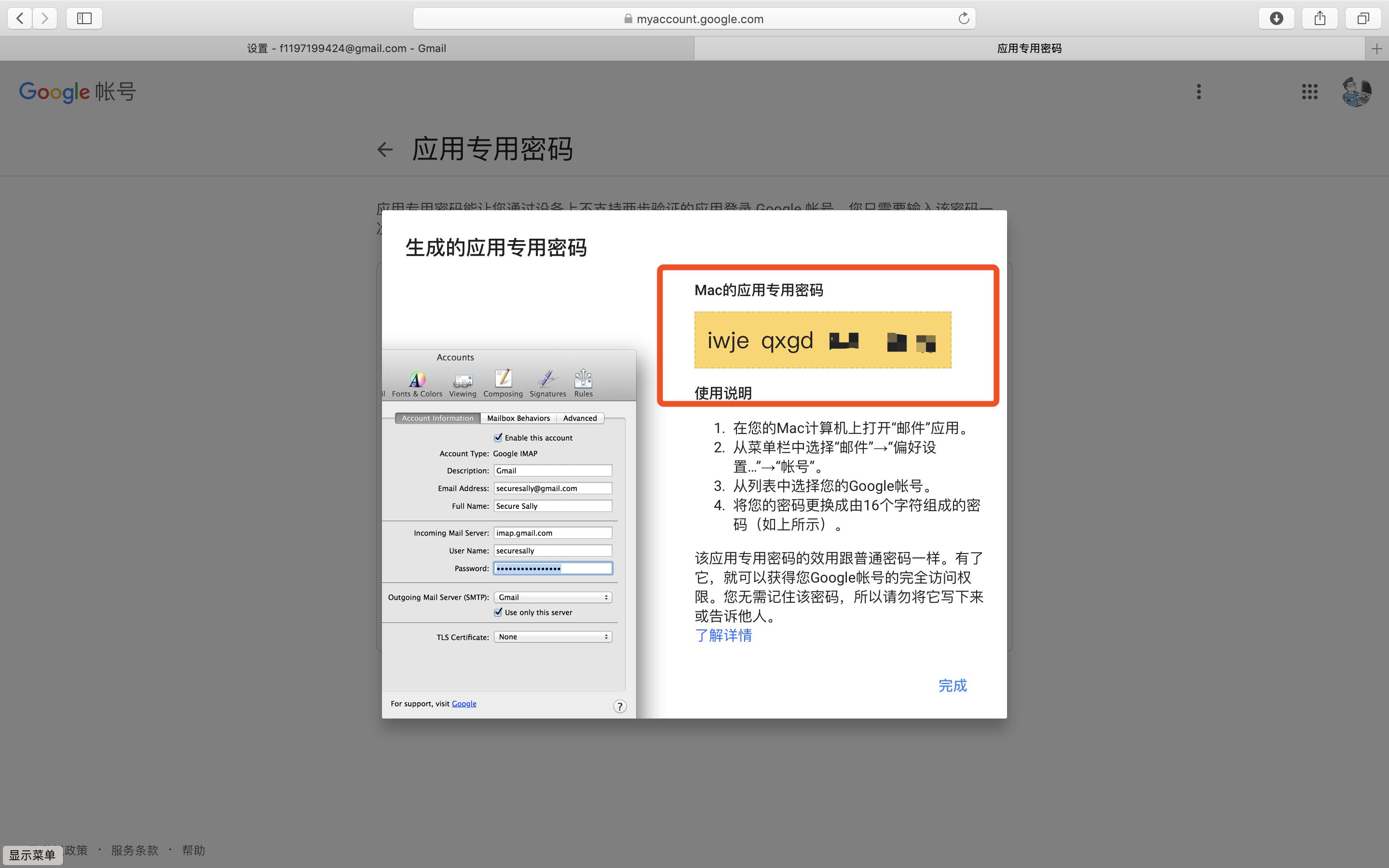Switch to the Mailbox Behaviors tab
The height and width of the screenshot is (868, 1389).
point(517,418)
